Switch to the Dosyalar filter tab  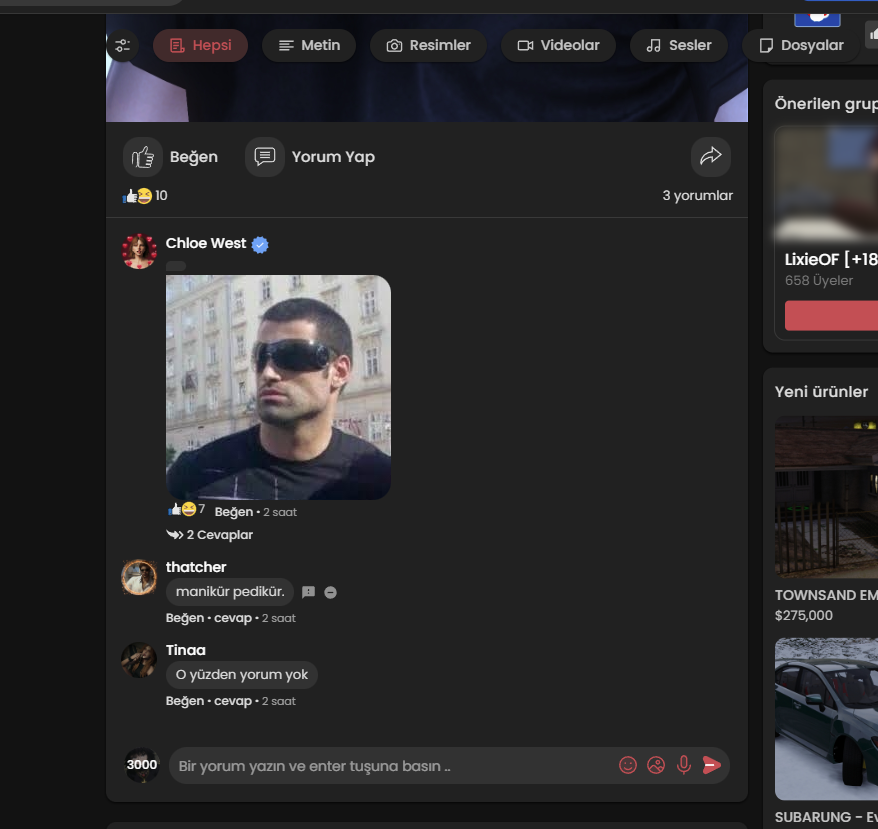click(801, 45)
